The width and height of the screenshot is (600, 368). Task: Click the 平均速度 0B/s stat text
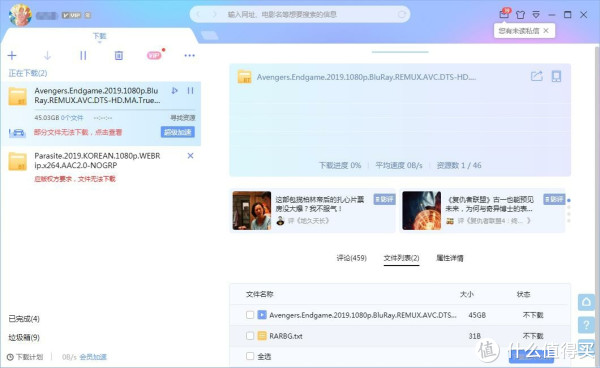399,165
